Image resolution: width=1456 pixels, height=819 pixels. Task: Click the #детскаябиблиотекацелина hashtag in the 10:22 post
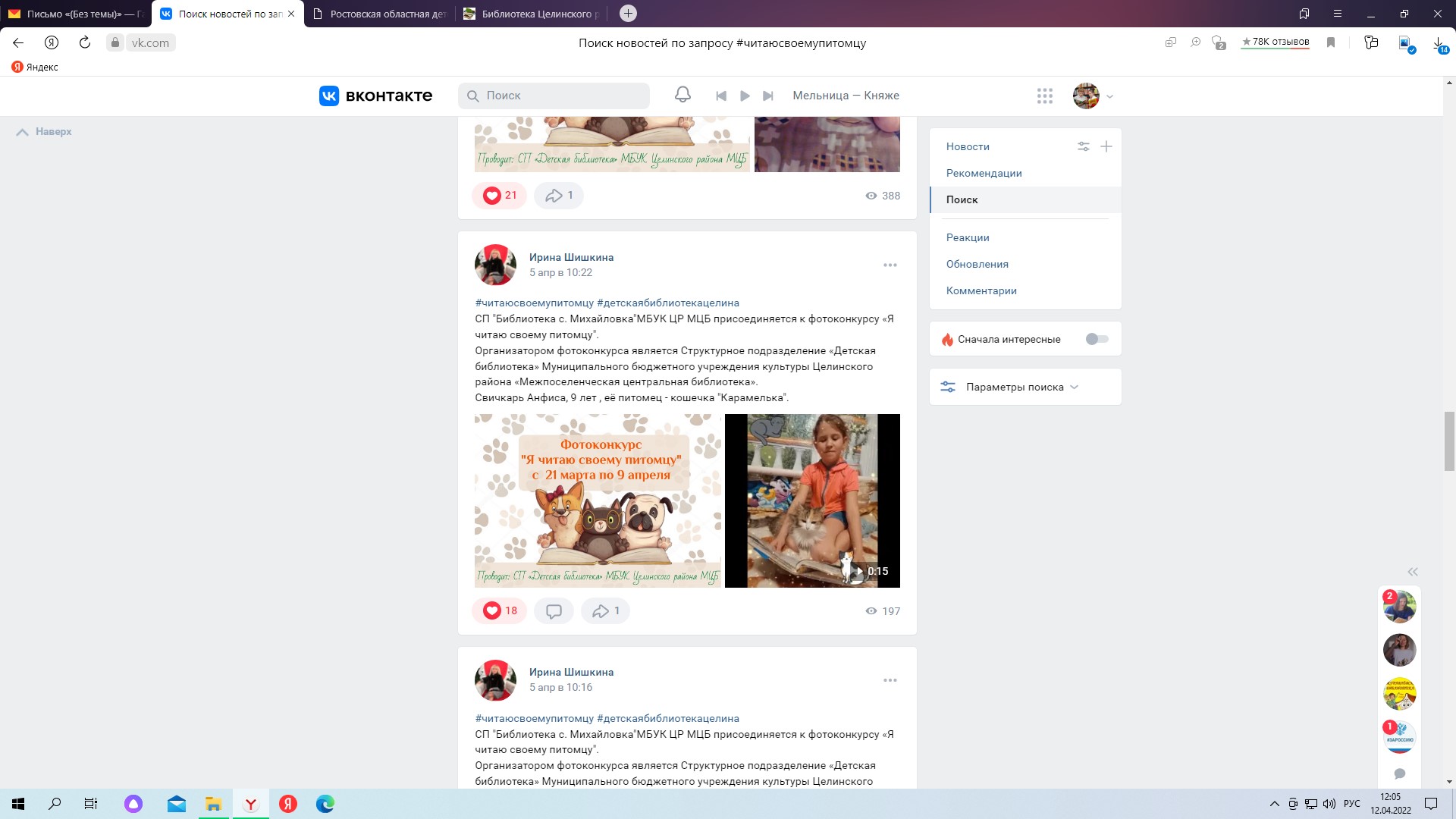(x=668, y=303)
